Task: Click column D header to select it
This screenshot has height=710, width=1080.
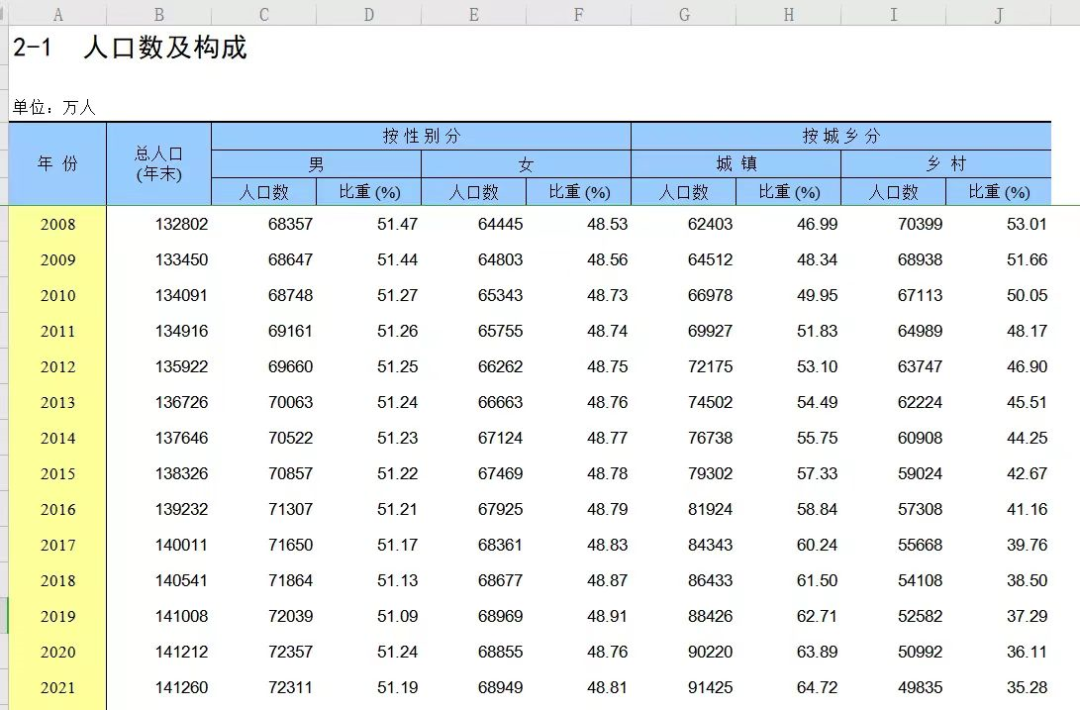Action: click(369, 14)
